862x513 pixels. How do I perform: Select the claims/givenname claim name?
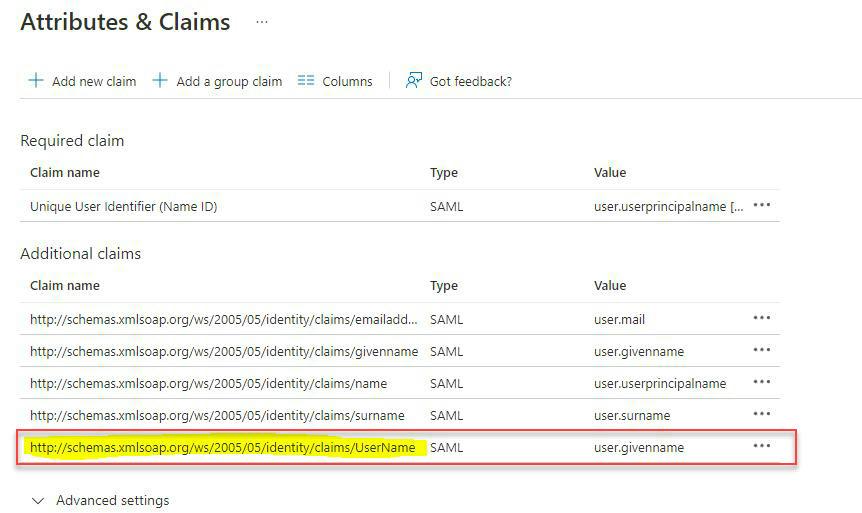click(x=224, y=351)
